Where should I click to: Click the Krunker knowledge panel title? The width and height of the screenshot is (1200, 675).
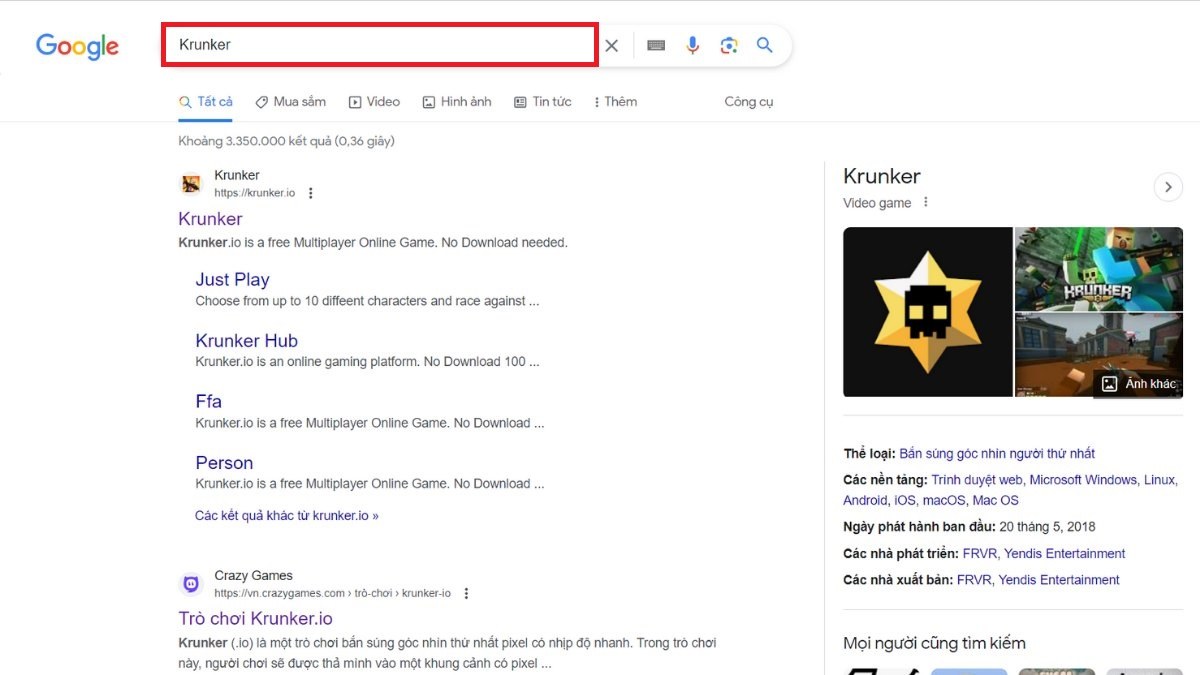pyautogui.click(x=882, y=177)
